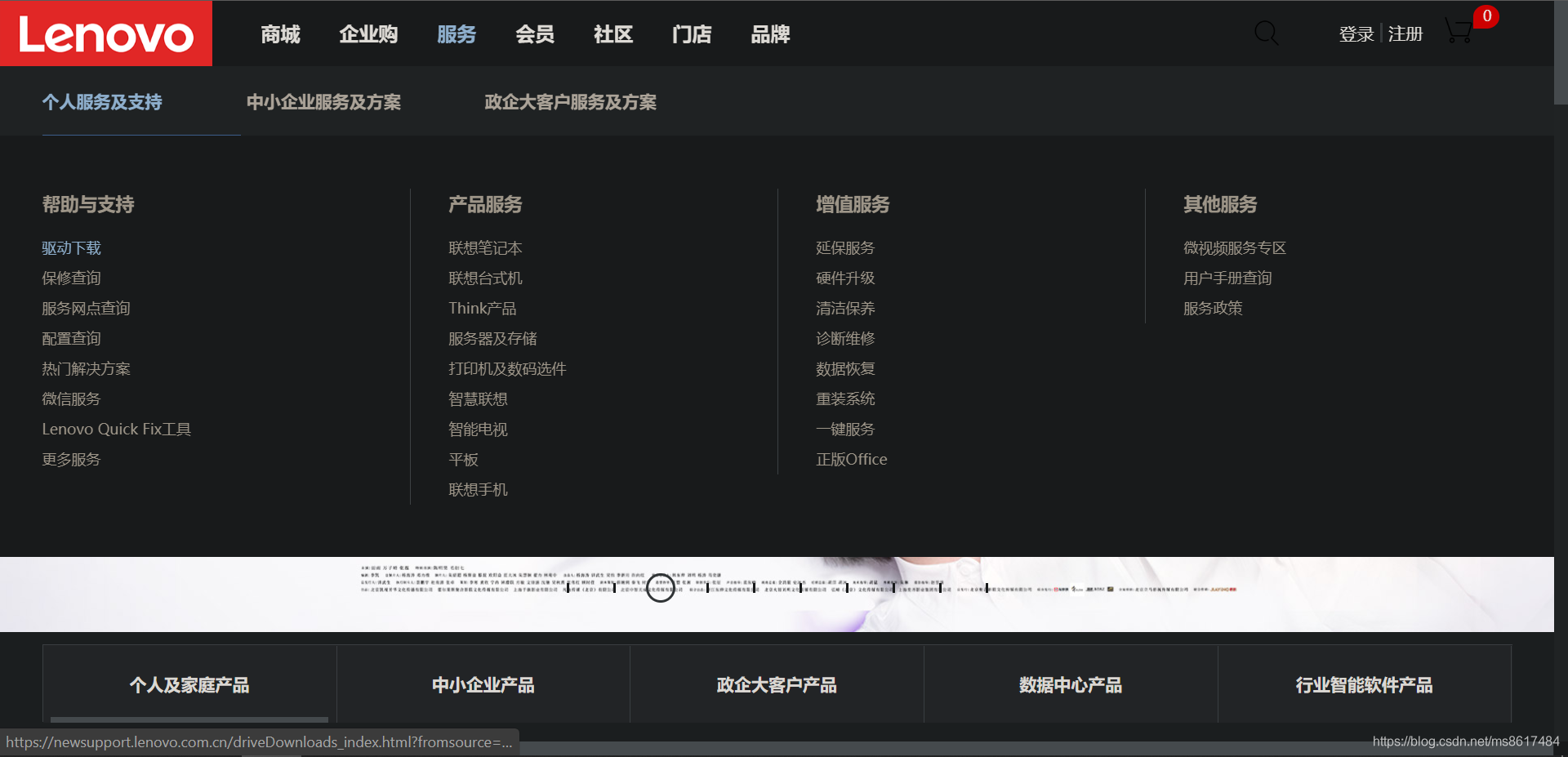Select the 数据中心产品 tab

click(1071, 684)
